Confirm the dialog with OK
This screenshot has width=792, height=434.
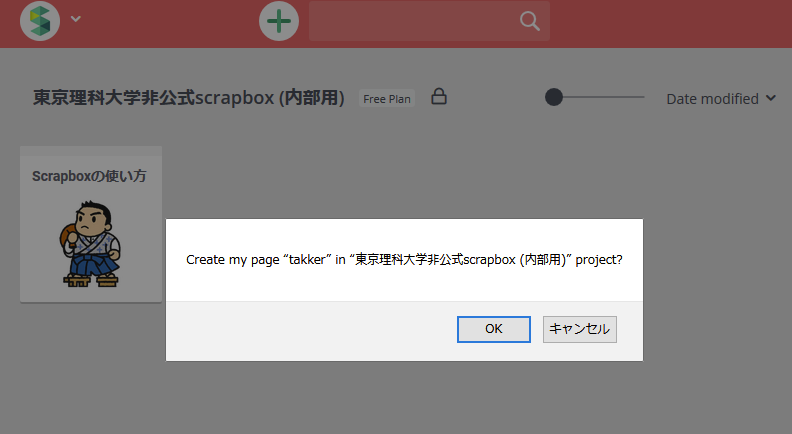[493, 329]
